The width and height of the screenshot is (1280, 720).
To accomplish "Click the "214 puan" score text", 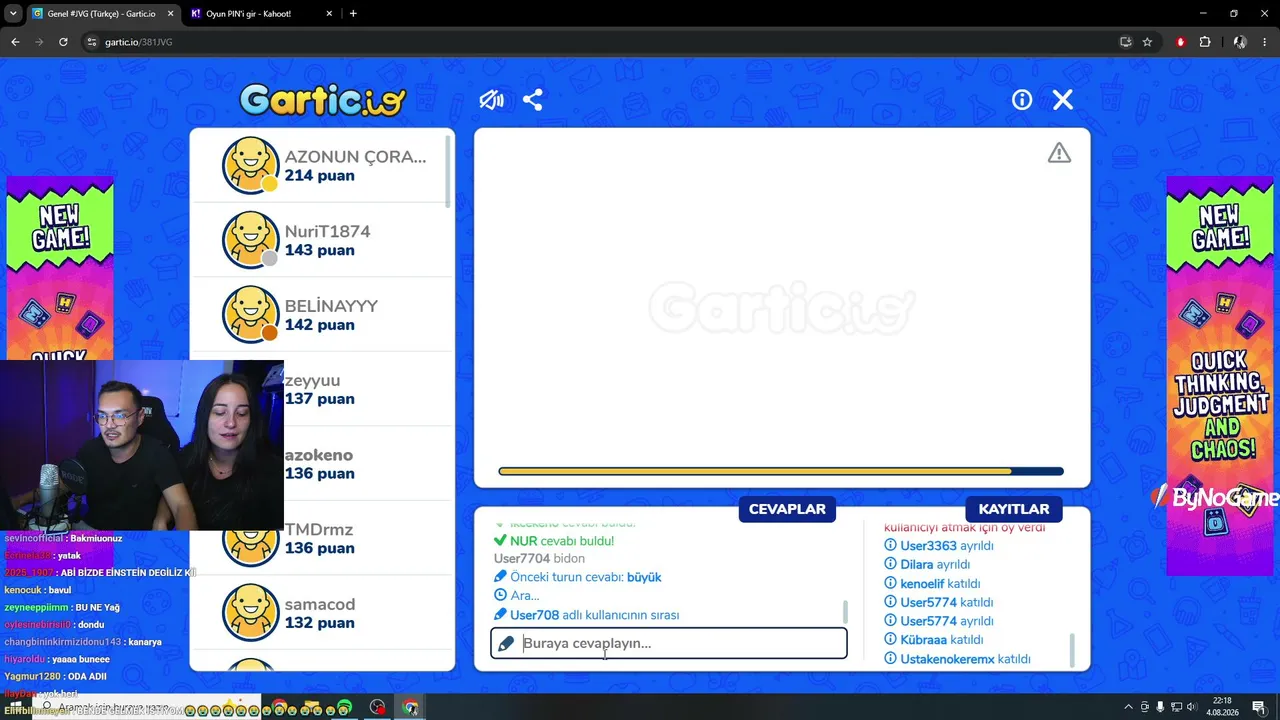I will (319, 176).
